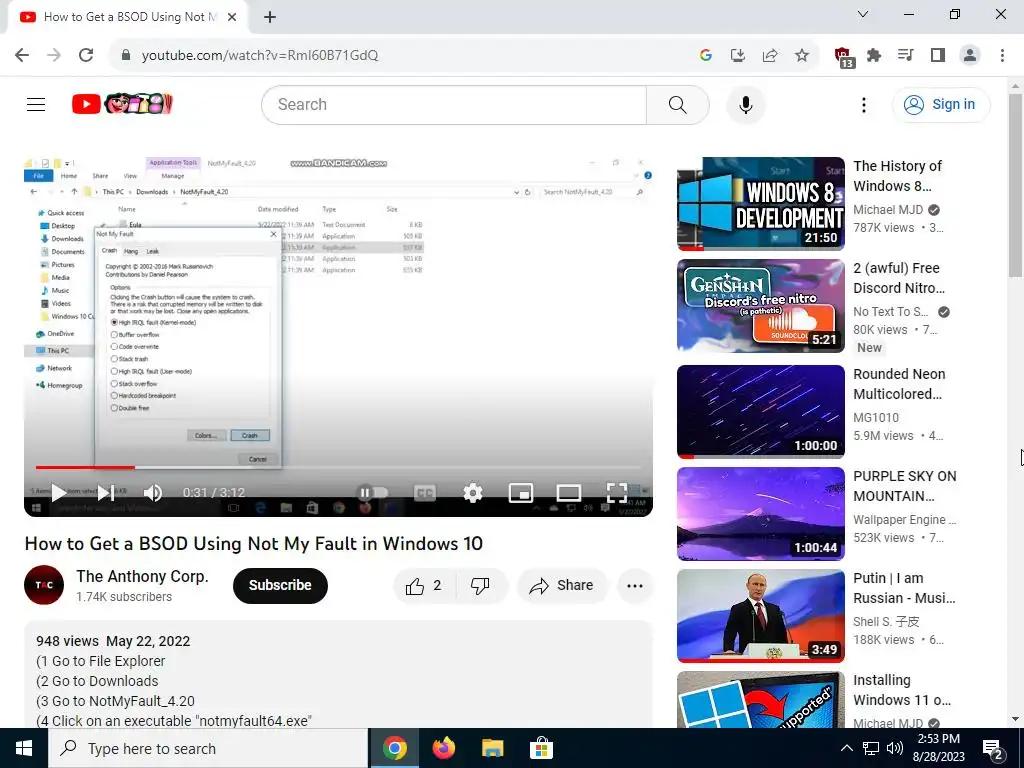Open Windows Start menu

point(24,748)
